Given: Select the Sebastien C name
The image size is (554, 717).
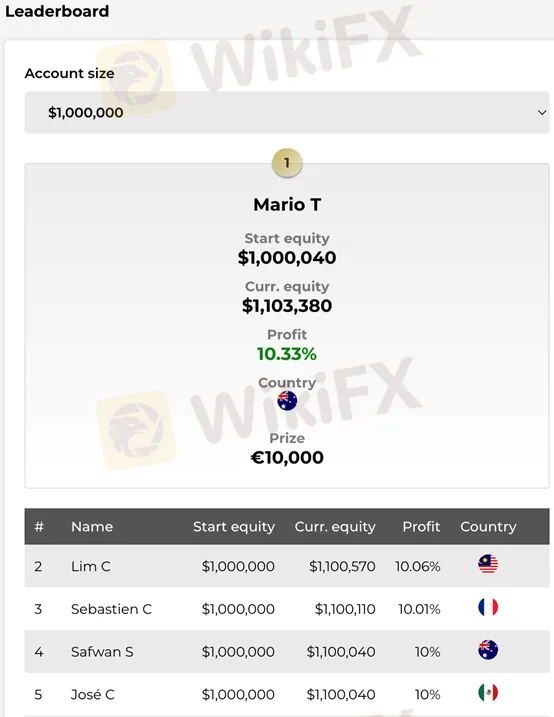Looking at the screenshot, I should [x=111, y=609].
